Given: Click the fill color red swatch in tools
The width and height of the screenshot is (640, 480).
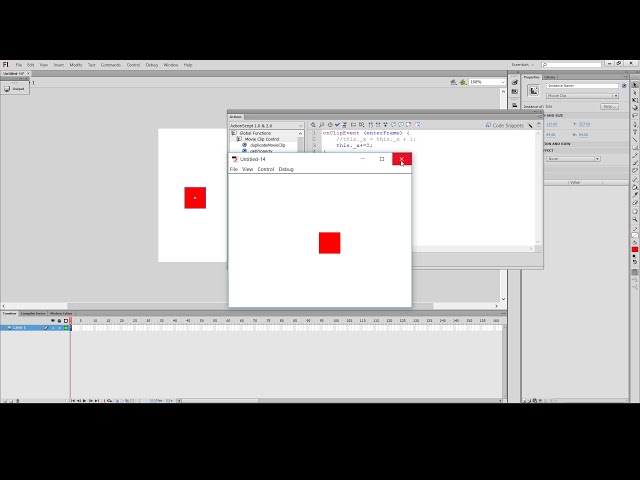Looking at the screenshot, I should [x=635, y=249].
